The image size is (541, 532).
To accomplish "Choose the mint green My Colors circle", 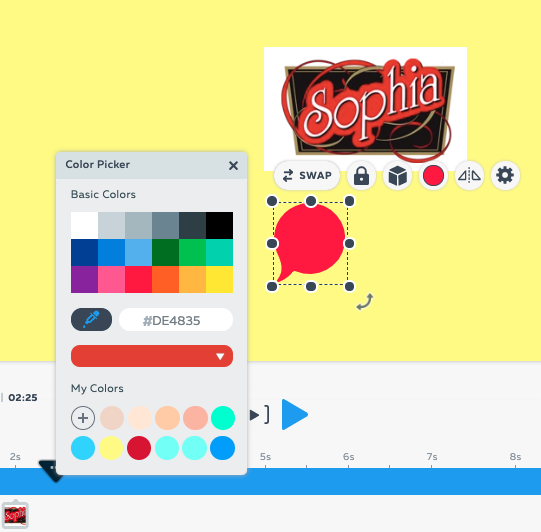I will pos(223,418).
